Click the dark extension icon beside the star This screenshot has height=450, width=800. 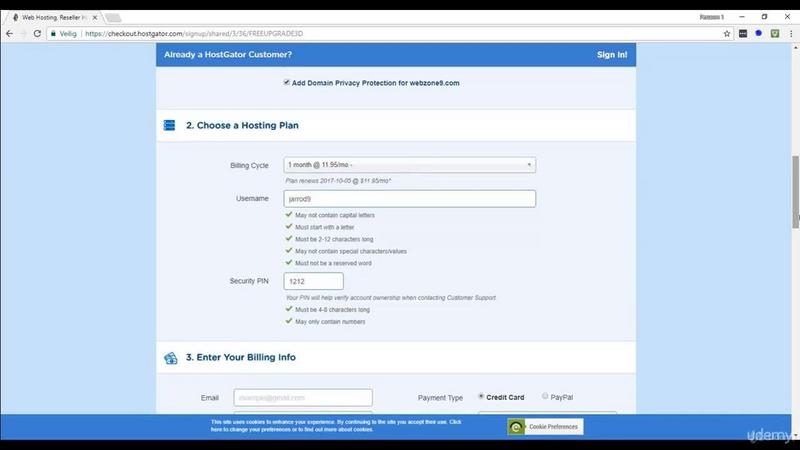point(743,34)
